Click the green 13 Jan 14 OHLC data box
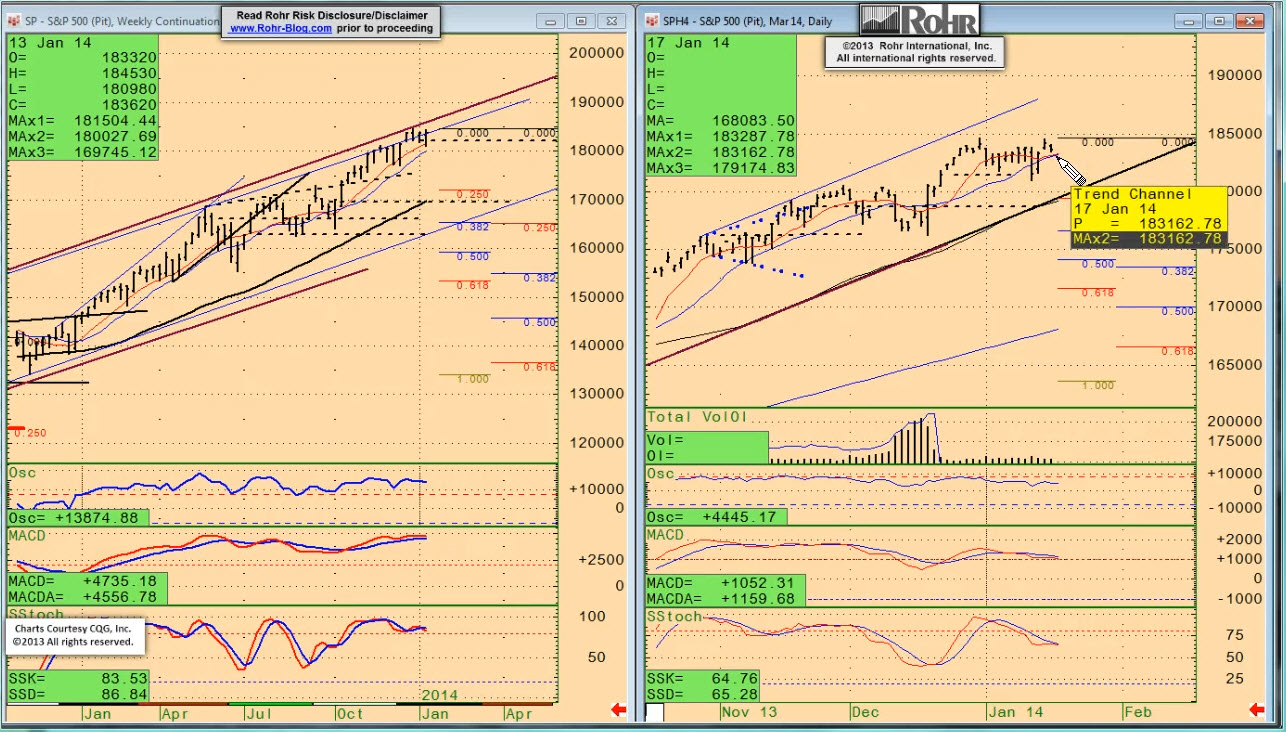 click(x=83, y=97)
